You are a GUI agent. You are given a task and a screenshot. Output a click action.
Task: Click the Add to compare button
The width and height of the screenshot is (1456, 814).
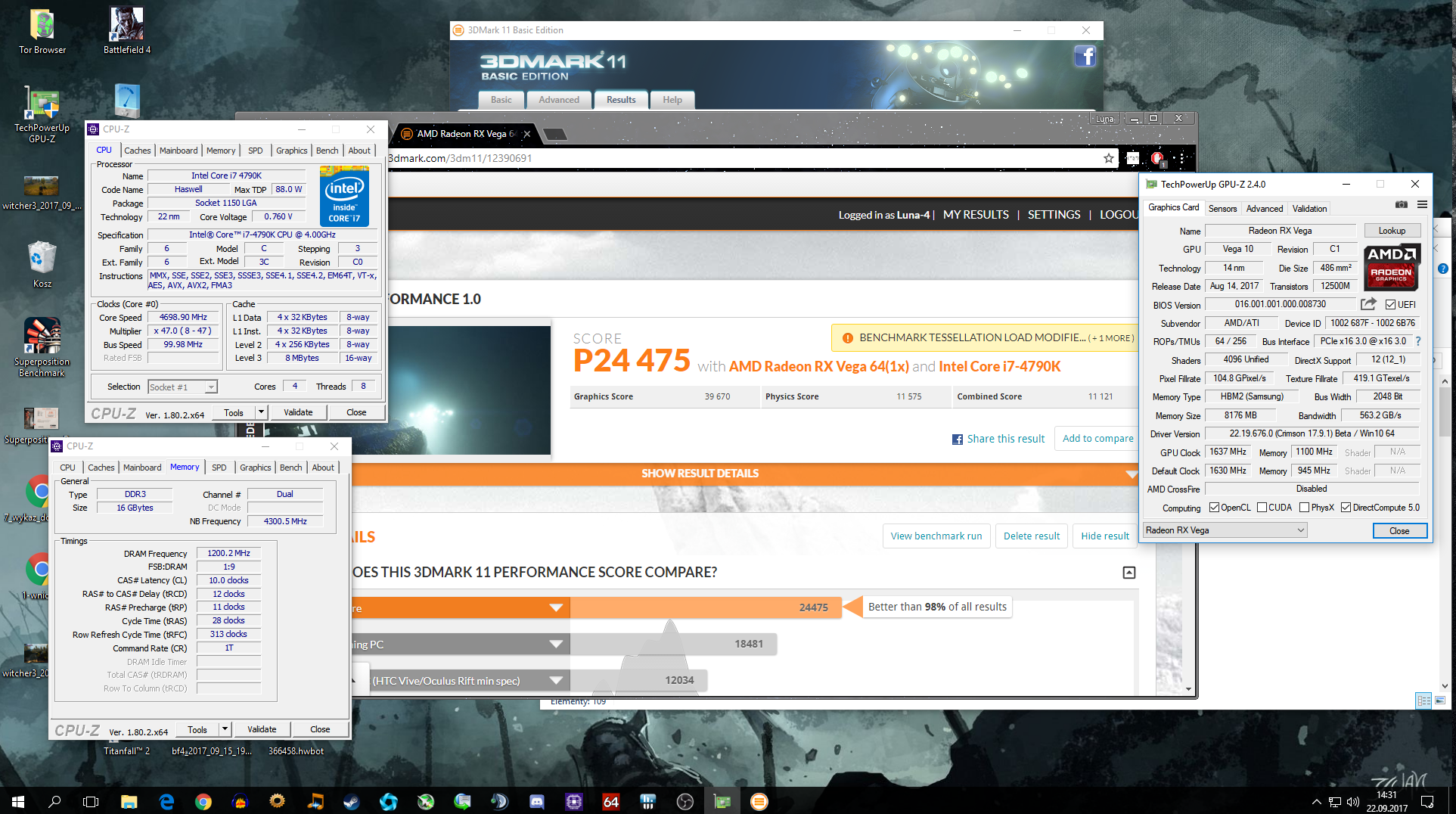click(x=1097, y=438)
